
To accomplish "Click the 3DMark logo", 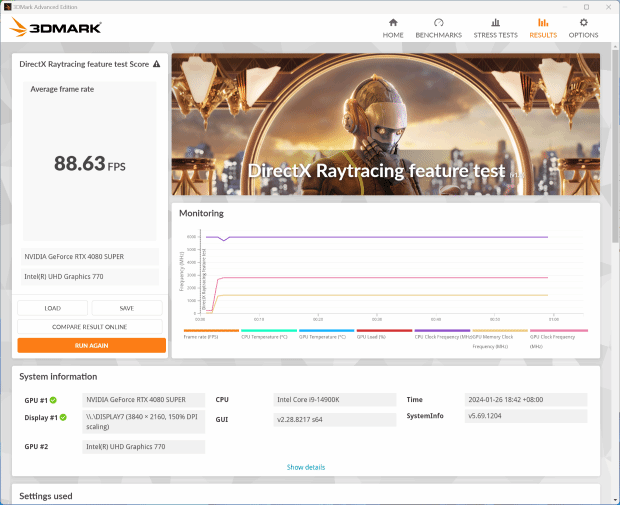I will click(55, 27).
